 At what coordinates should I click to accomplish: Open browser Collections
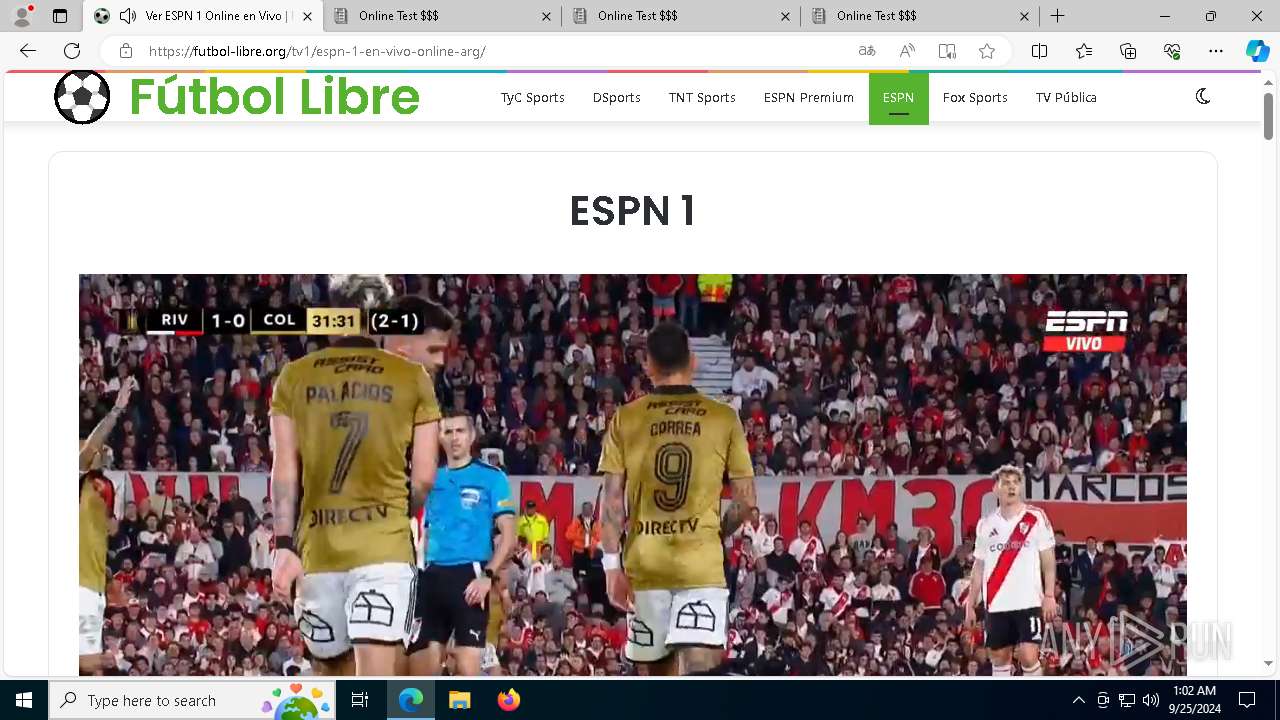(1128, 51)
